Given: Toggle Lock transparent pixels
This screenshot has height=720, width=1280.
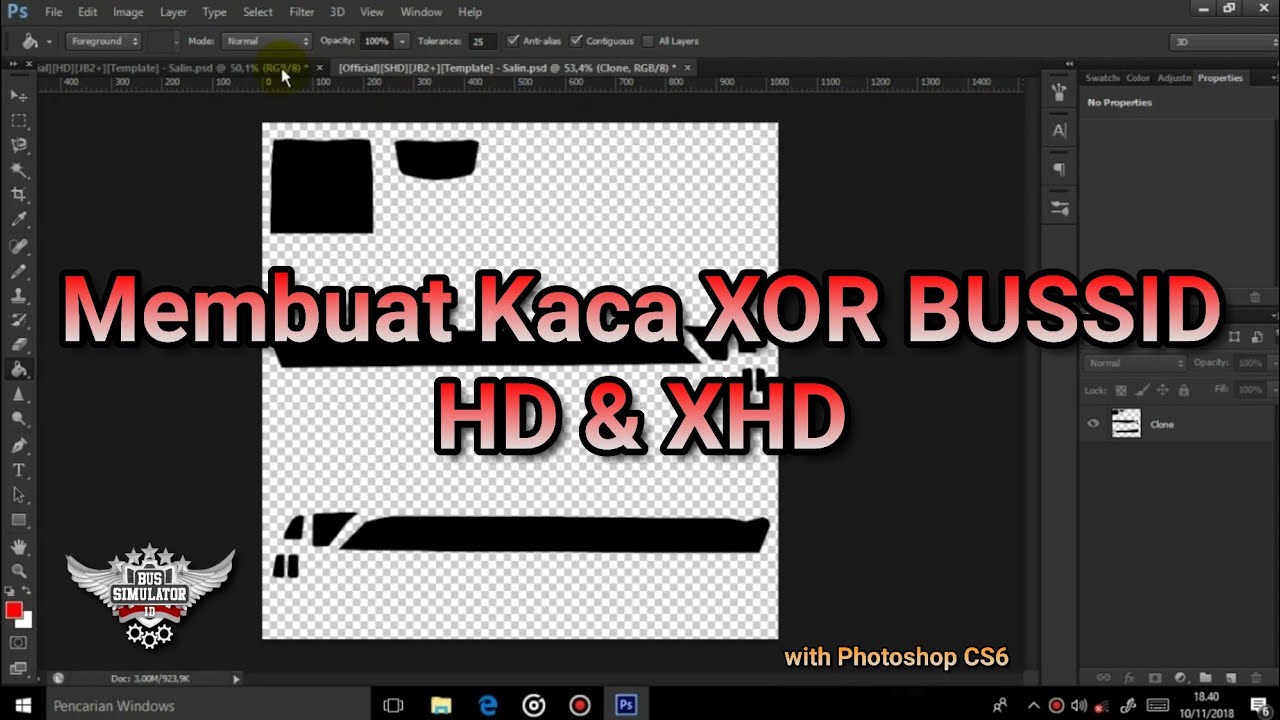Looking at the screenshot, I should click(x=1120, y=390).
